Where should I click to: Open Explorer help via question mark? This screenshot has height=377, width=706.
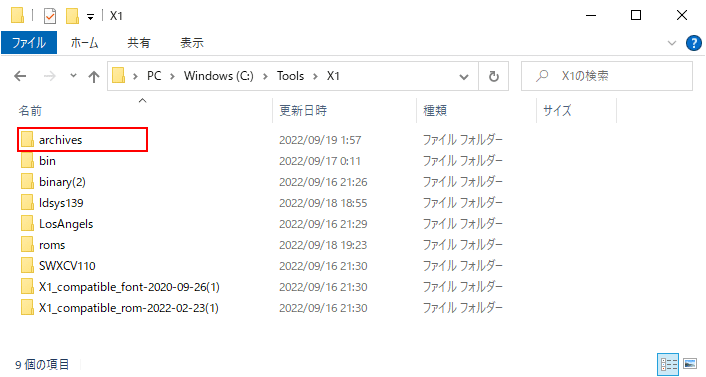tap(693, 43)
